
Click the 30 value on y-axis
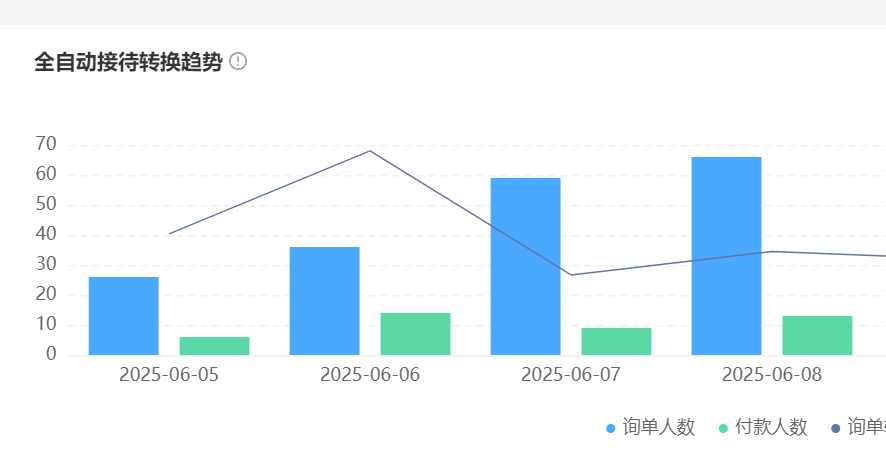coord(46,264)
